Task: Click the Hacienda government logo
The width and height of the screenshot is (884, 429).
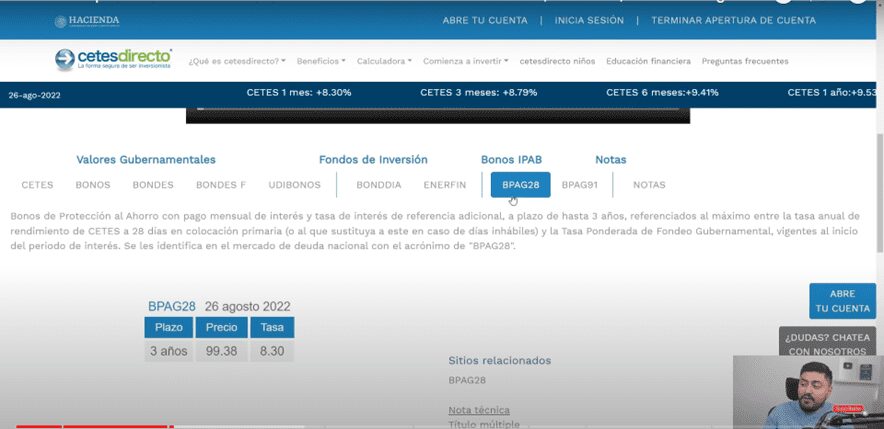Action: click(x=87, y=20)
